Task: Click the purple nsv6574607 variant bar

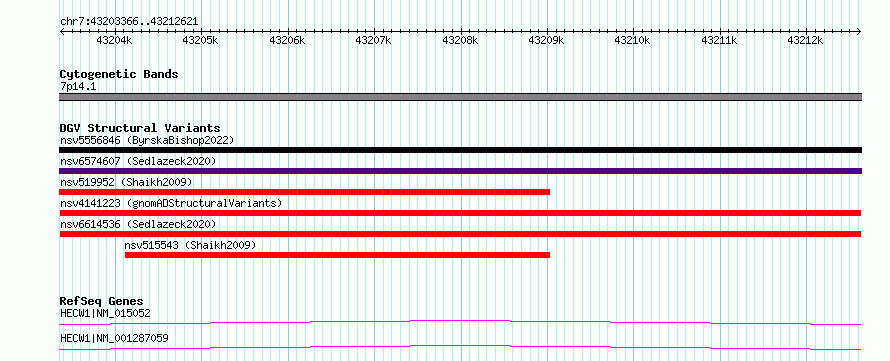Action: click(460, 171)
